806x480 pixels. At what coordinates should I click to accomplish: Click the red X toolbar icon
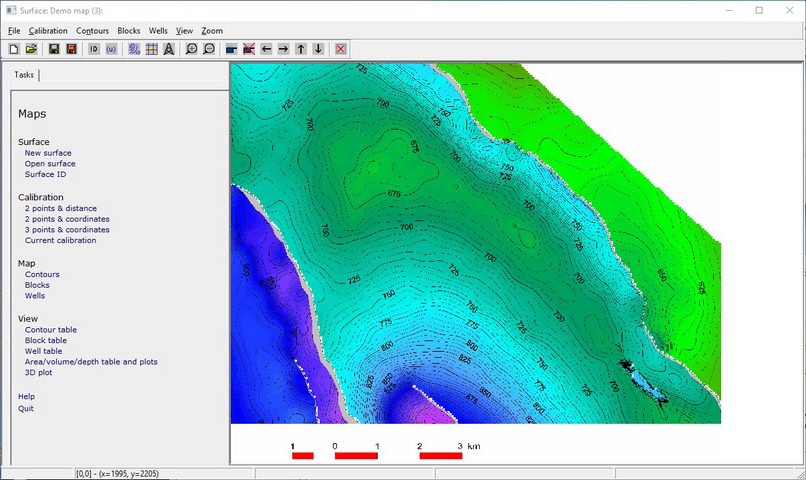coord(341,49)
